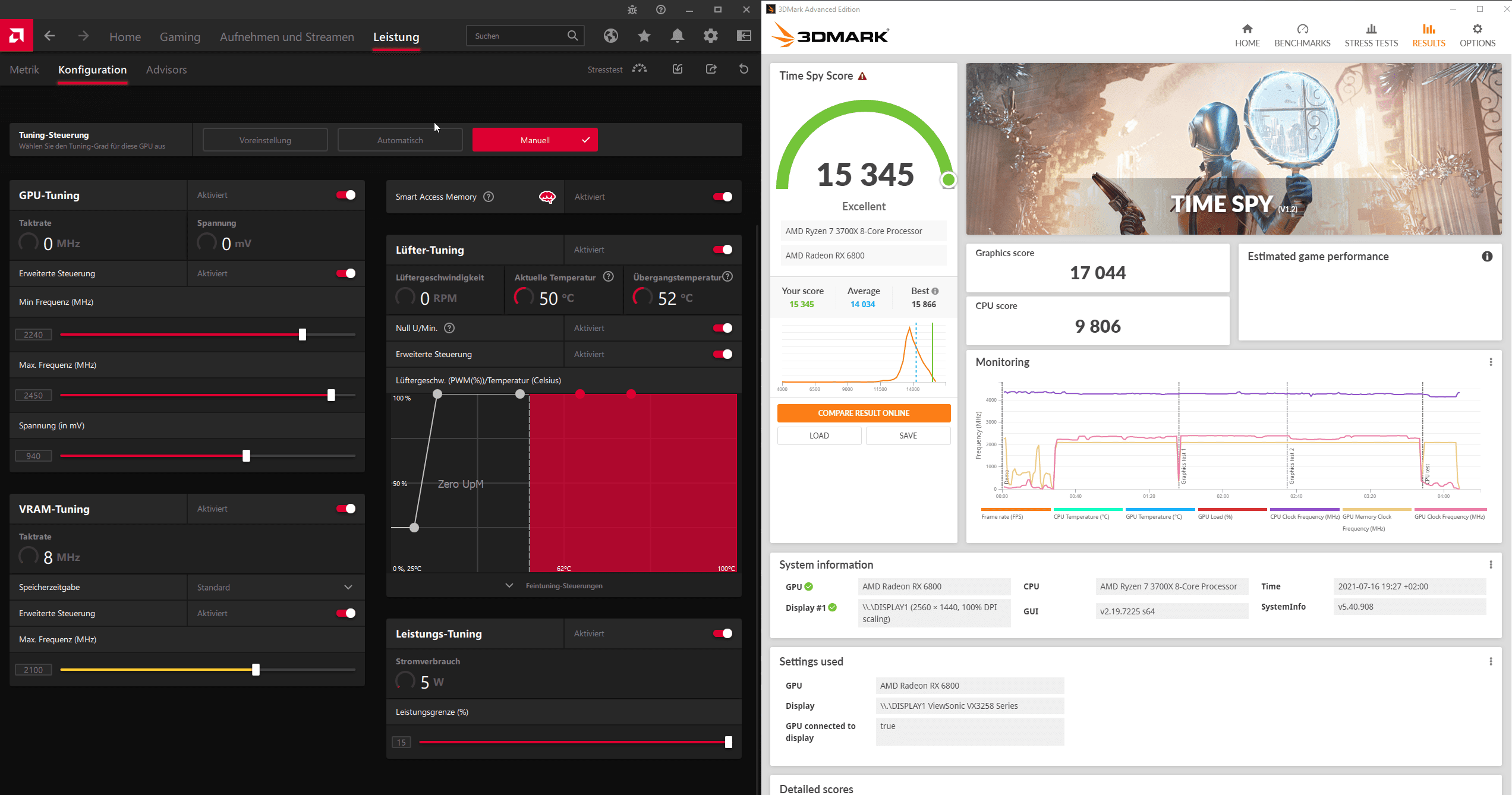
Task: Open Radeon settings gear icon
Action: 710,36
